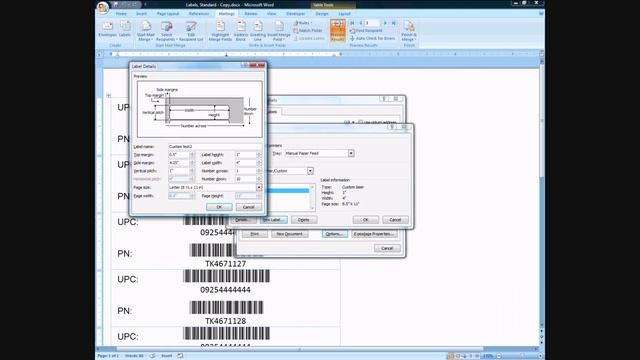Click Cancel in the Label Options dialog
The width and height of the screenshot is (640, 360).
tap(395, 220)
